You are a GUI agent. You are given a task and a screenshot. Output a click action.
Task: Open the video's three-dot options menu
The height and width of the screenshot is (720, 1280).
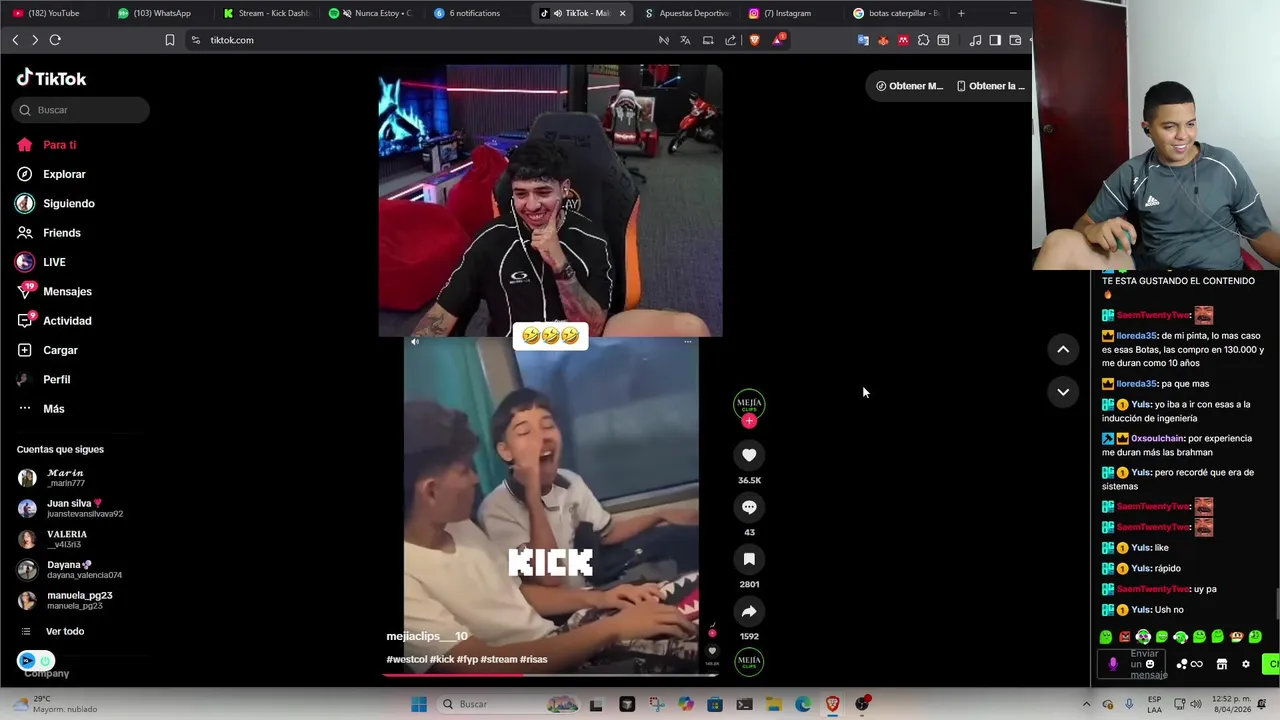(687, 342)
